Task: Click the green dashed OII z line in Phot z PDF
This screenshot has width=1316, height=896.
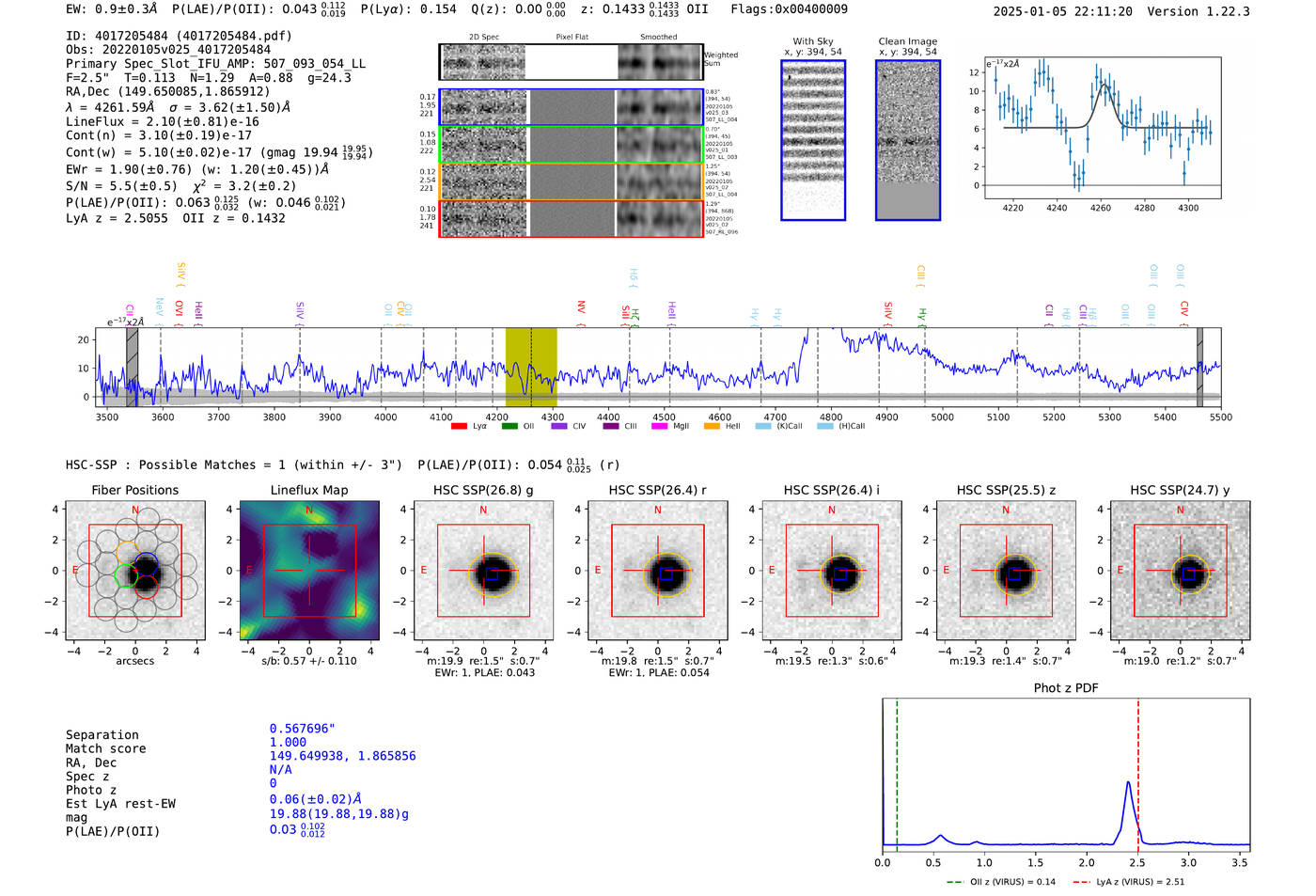Action: click(897, 771)
